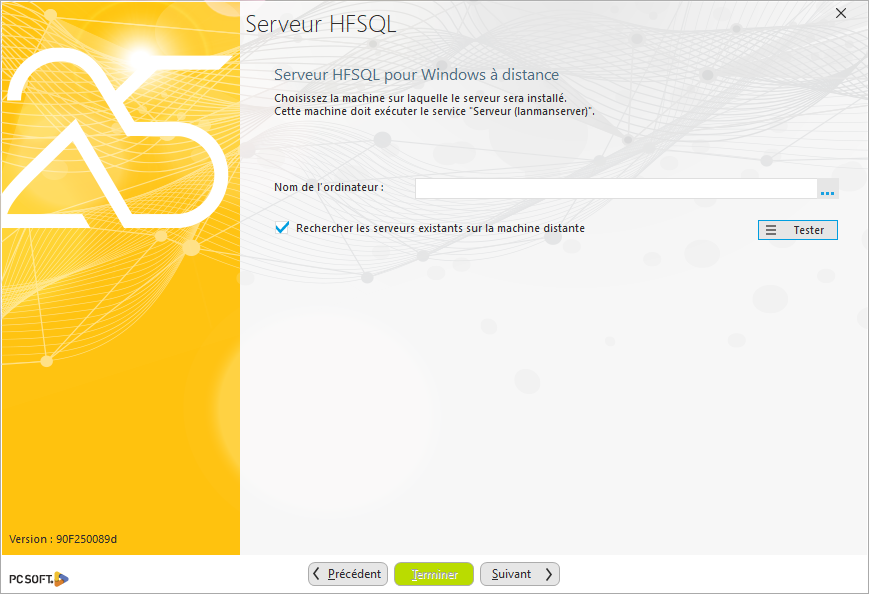This screenshot has height=594, width=869.
Task: Click inside the Nom de l'ordinateur field
Action: (615, 188)
